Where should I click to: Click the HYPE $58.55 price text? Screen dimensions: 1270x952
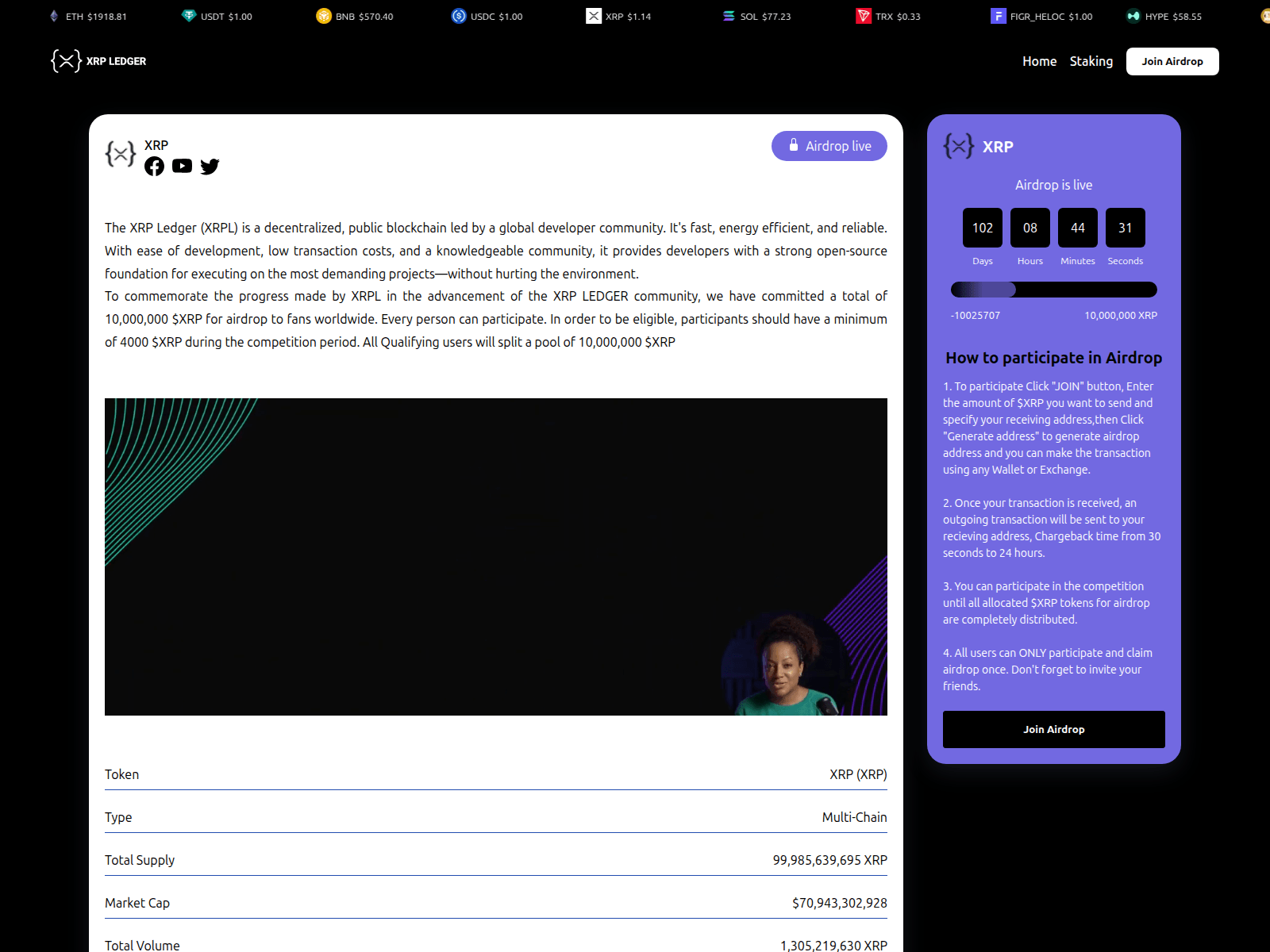click(x=1173, y=16)
